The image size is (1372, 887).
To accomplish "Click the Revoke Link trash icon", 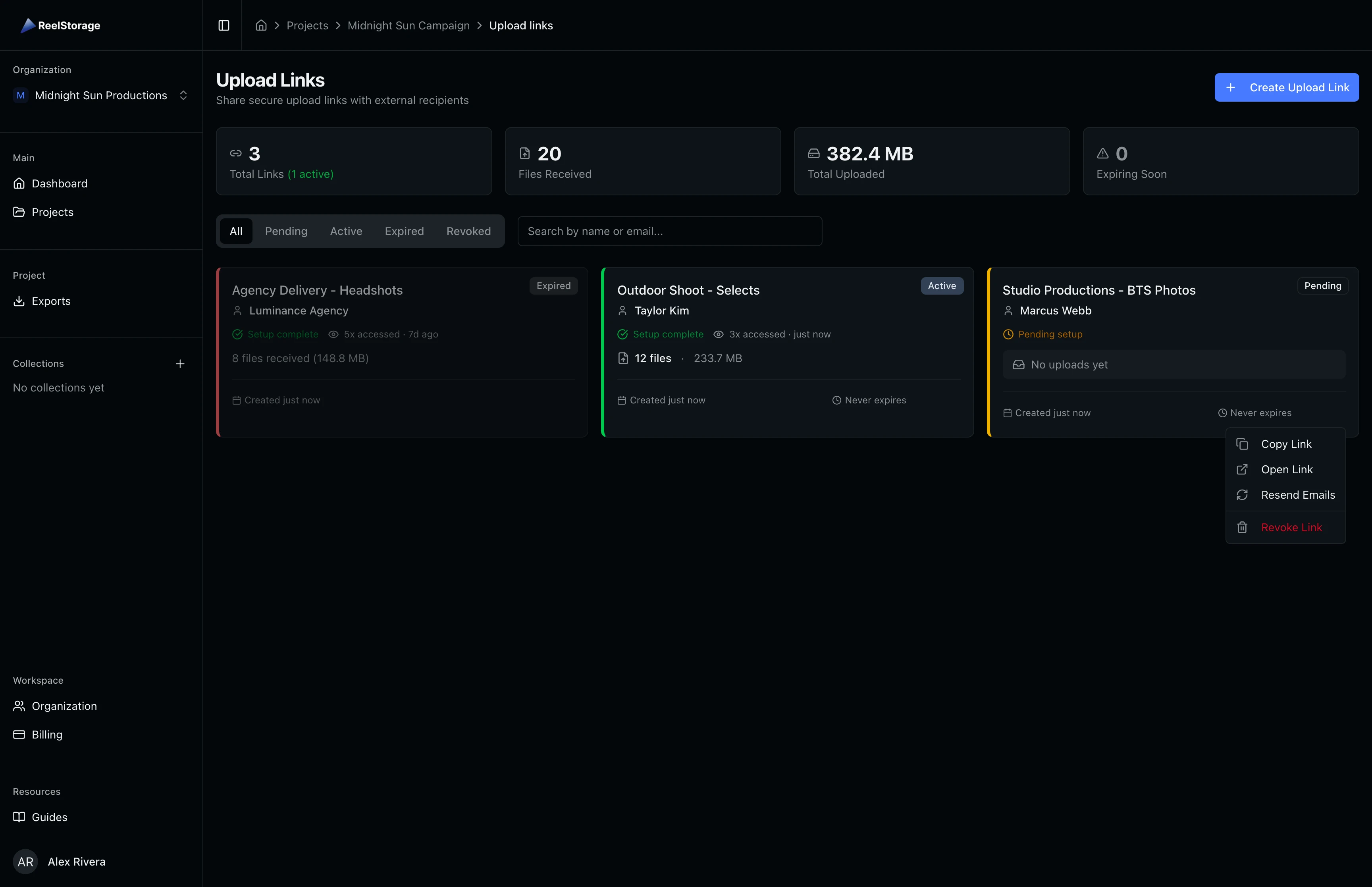I will (x=1242, y=528).
